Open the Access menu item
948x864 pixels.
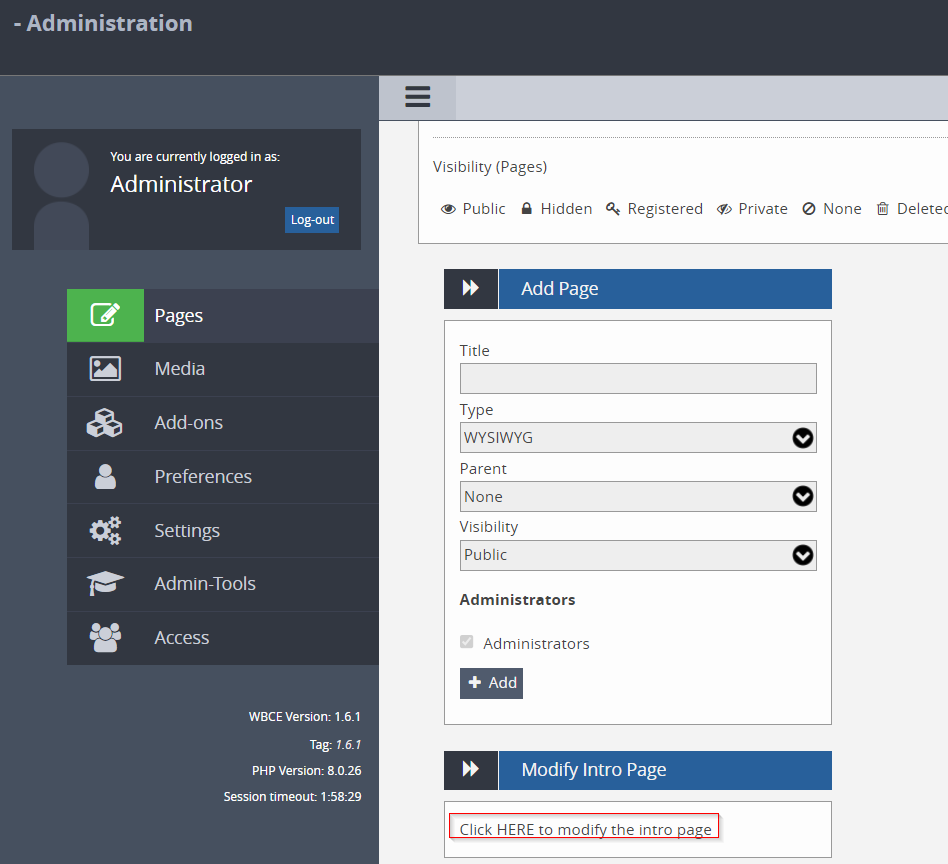coord(222,637)
